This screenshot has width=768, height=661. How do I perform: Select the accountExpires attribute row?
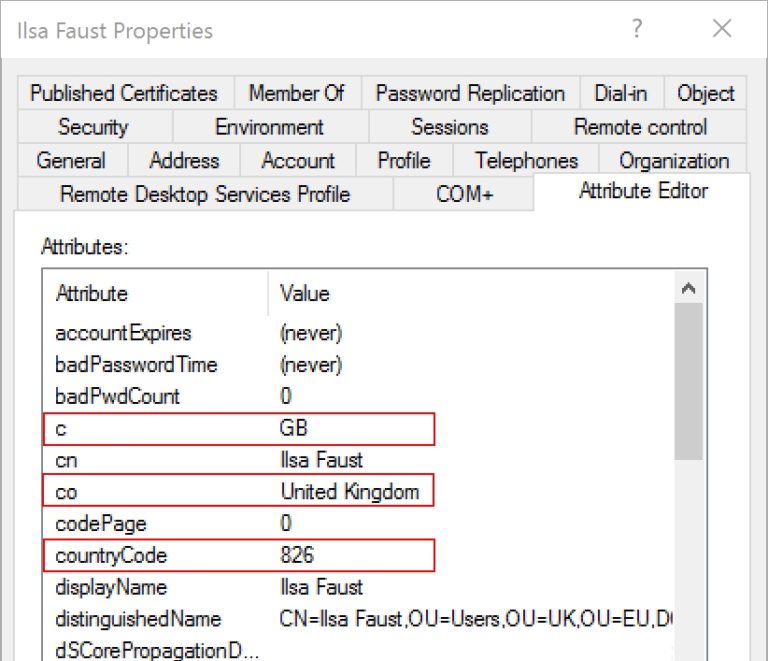click(x=240, y=333)
